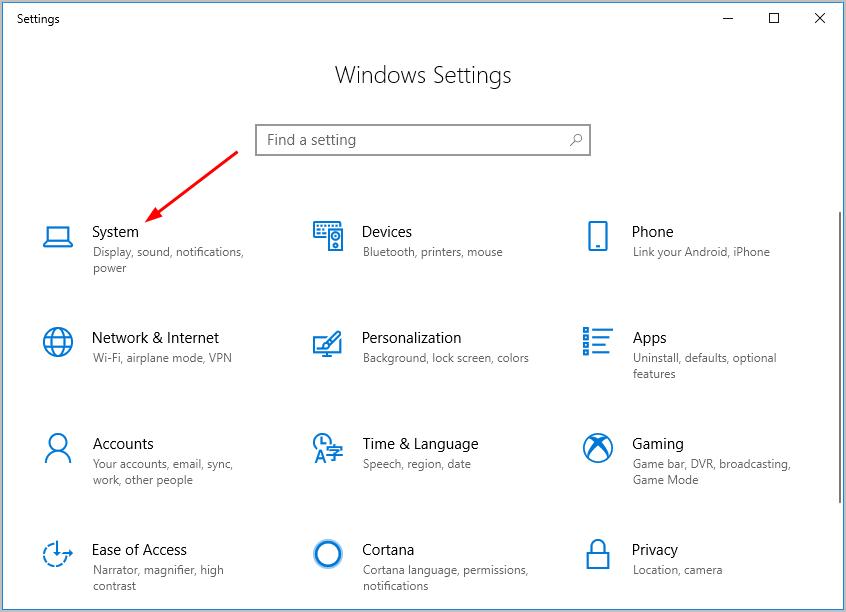Image resolution: width=846 pixels, height=612 pixels.
Task: Click the magnifier icon in search box
Action: tap(576, 140)
